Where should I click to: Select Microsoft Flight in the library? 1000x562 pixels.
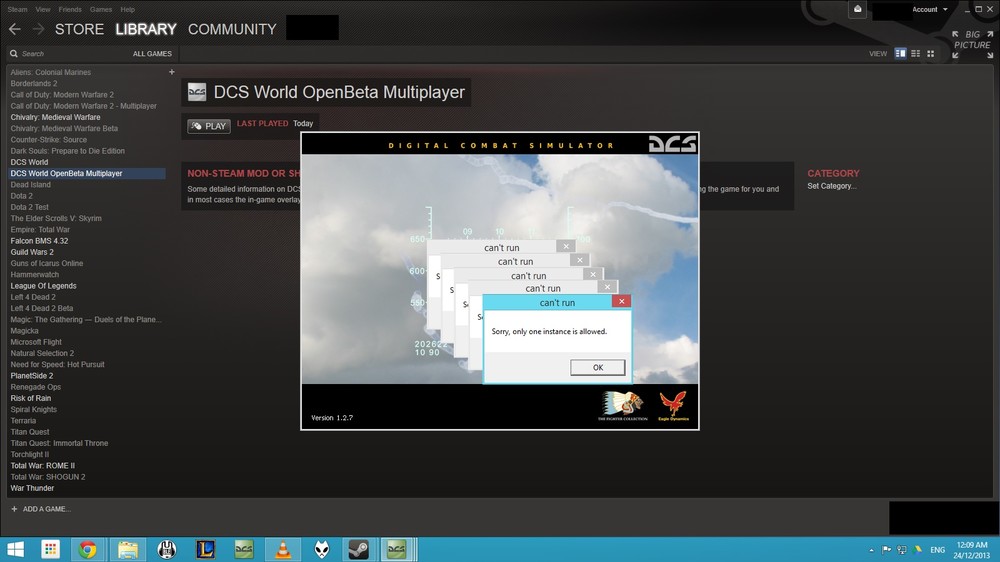[x=36, y=342]
